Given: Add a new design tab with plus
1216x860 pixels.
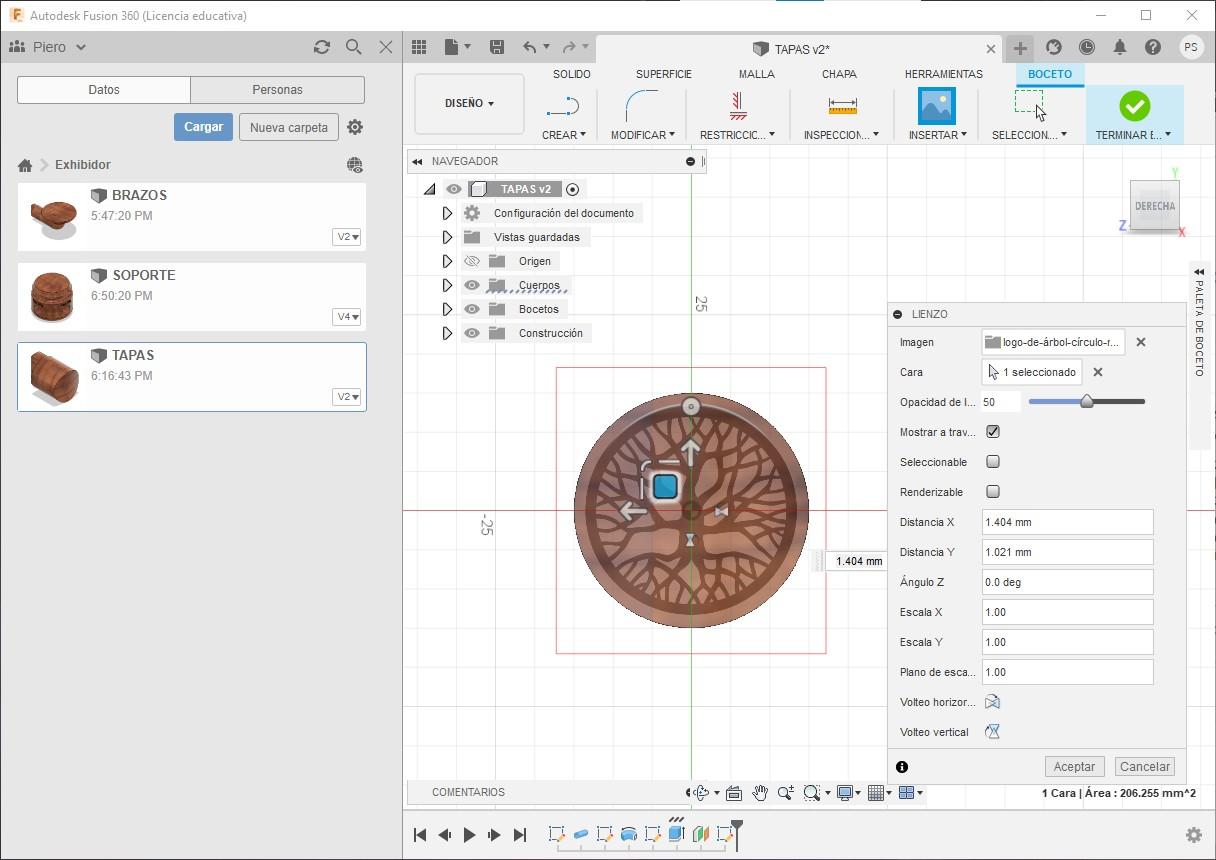Looking at the screenshot, I should point(1020,47).
